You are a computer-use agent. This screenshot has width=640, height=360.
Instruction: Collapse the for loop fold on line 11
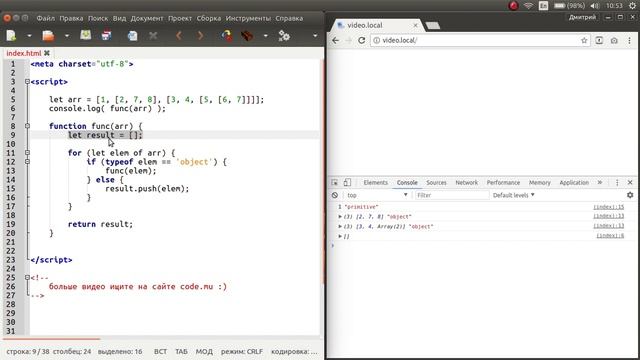[27, 153]
